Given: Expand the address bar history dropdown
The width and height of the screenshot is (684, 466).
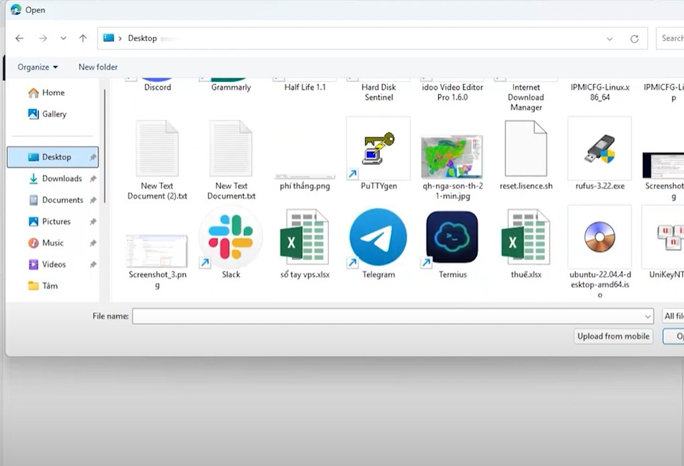Looking at the screenshot, I should pos(610,39).
